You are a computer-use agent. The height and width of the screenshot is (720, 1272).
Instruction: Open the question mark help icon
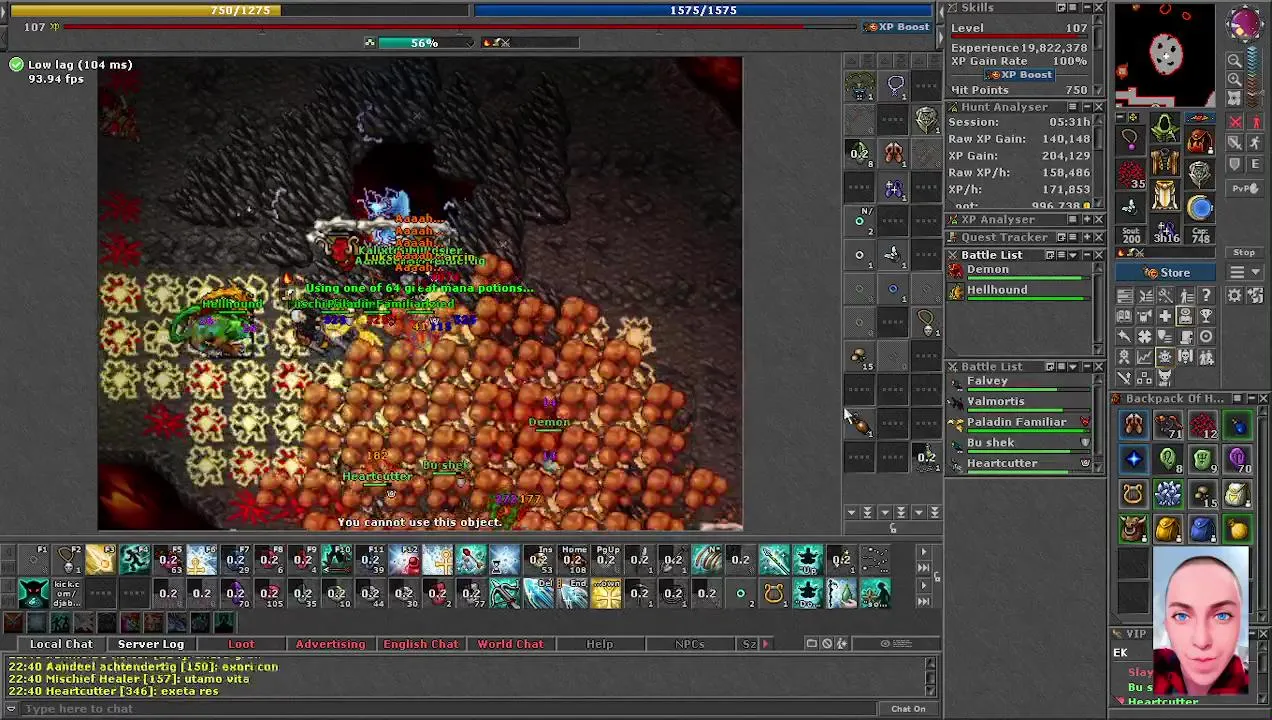1206,295
